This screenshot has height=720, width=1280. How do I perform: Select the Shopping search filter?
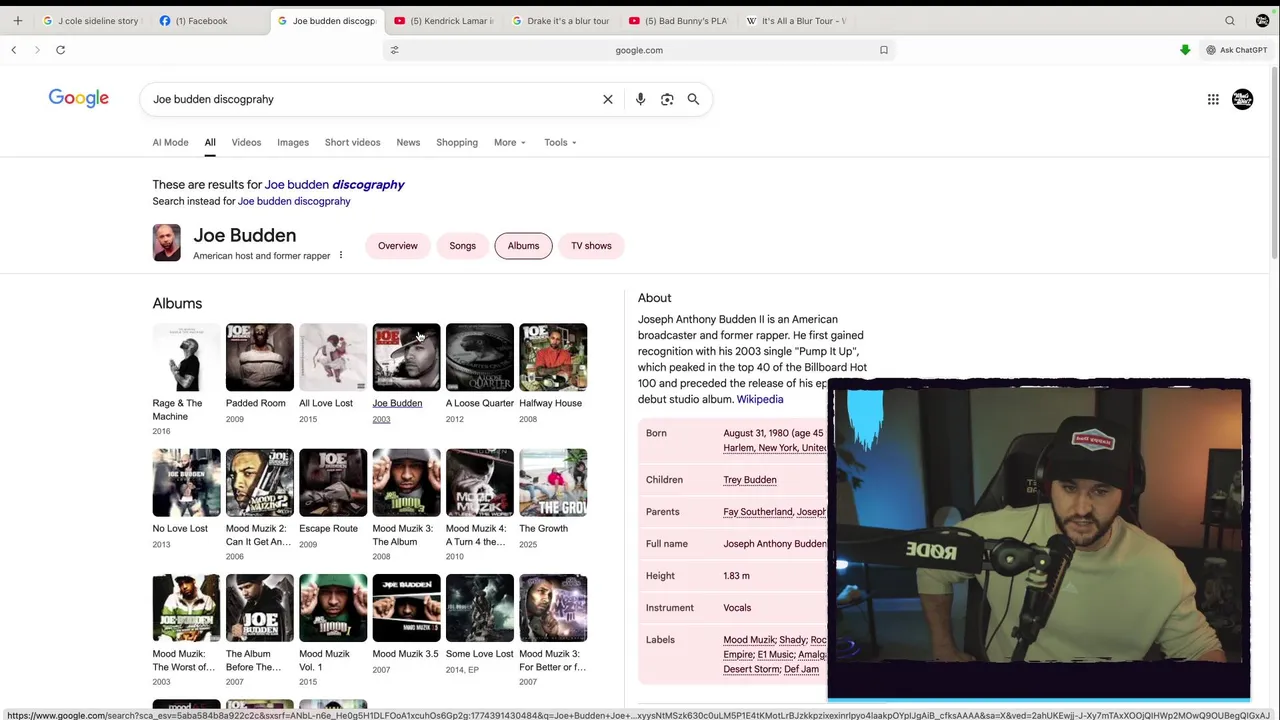[x=457, y=142]
